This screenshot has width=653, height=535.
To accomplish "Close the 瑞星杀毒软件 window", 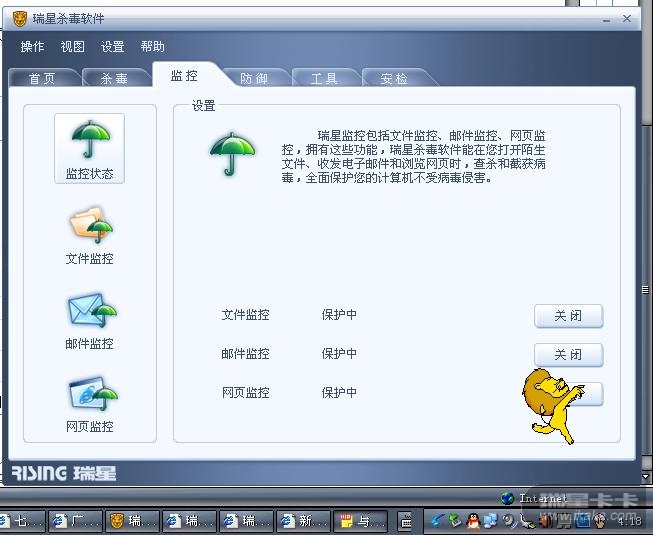I will 627,18.
